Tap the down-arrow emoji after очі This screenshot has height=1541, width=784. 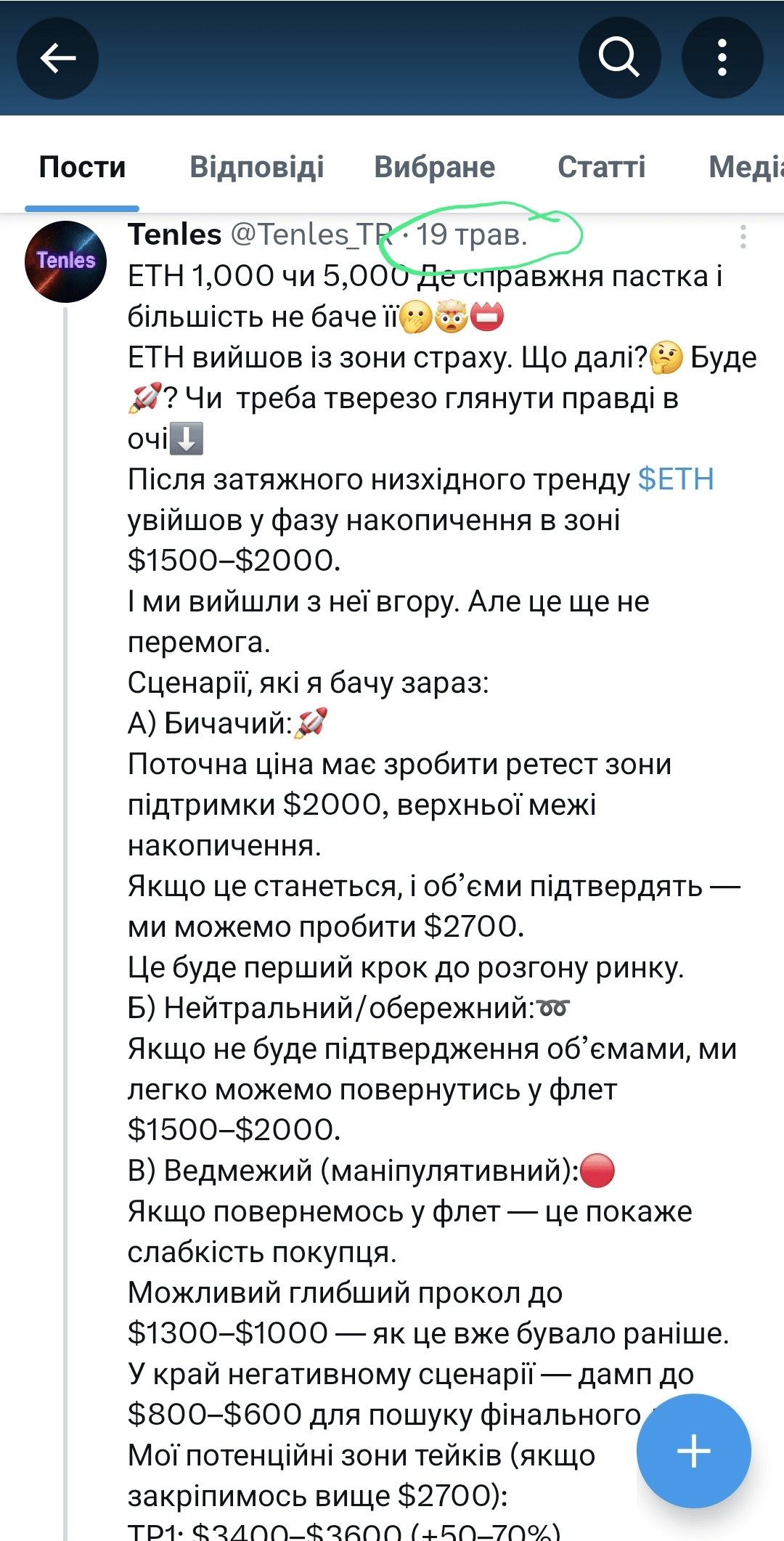(187, 439)
